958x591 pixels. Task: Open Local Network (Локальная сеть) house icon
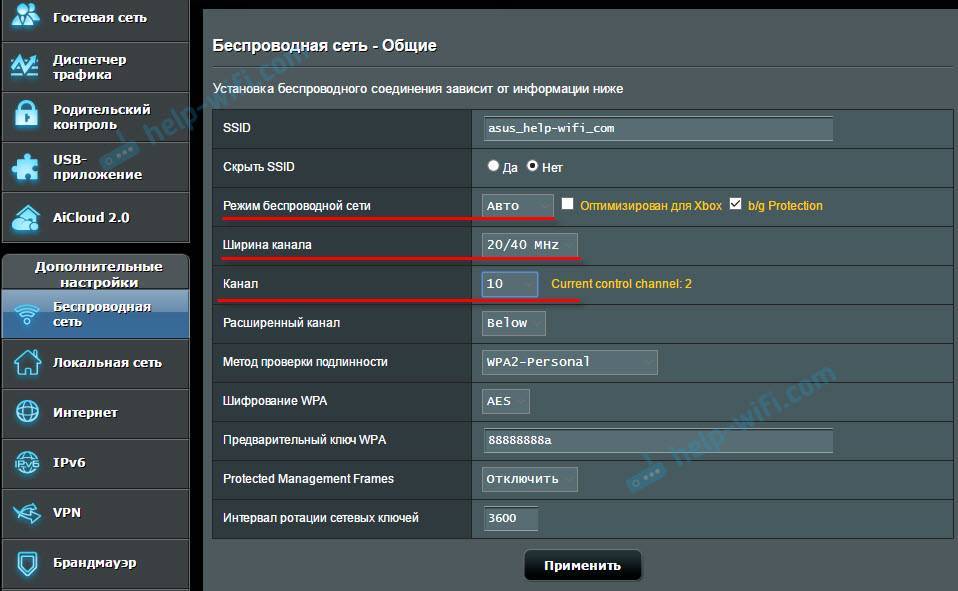[25, 363]
